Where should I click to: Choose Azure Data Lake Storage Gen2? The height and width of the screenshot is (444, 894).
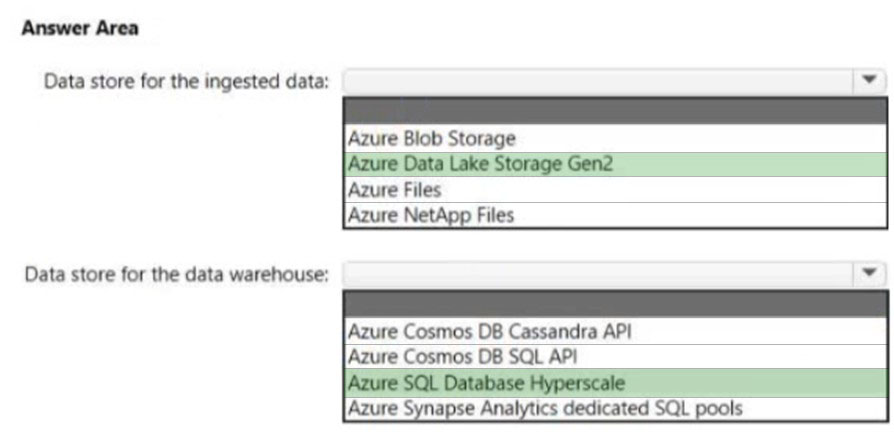point(615,164)
